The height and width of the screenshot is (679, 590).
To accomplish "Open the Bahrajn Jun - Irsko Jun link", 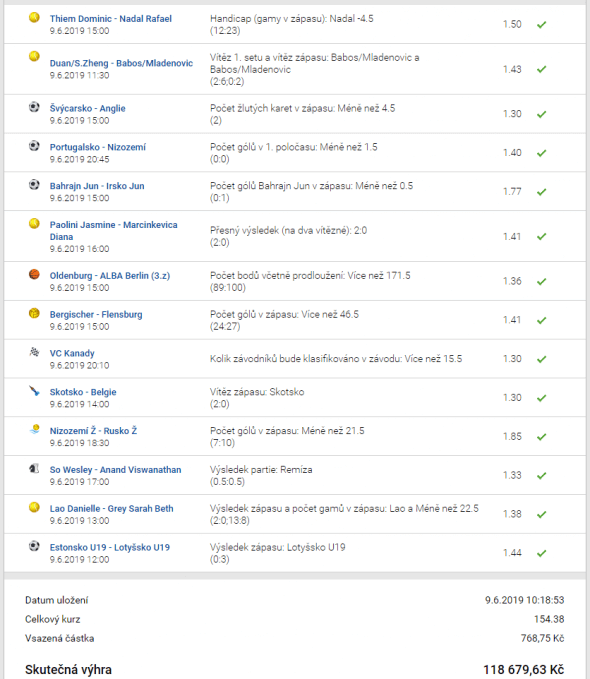I will point(97,186).
